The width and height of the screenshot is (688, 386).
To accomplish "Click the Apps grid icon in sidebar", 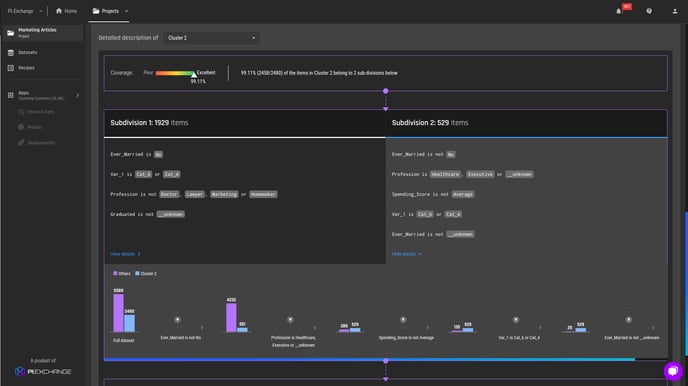I will coord(11,95).
